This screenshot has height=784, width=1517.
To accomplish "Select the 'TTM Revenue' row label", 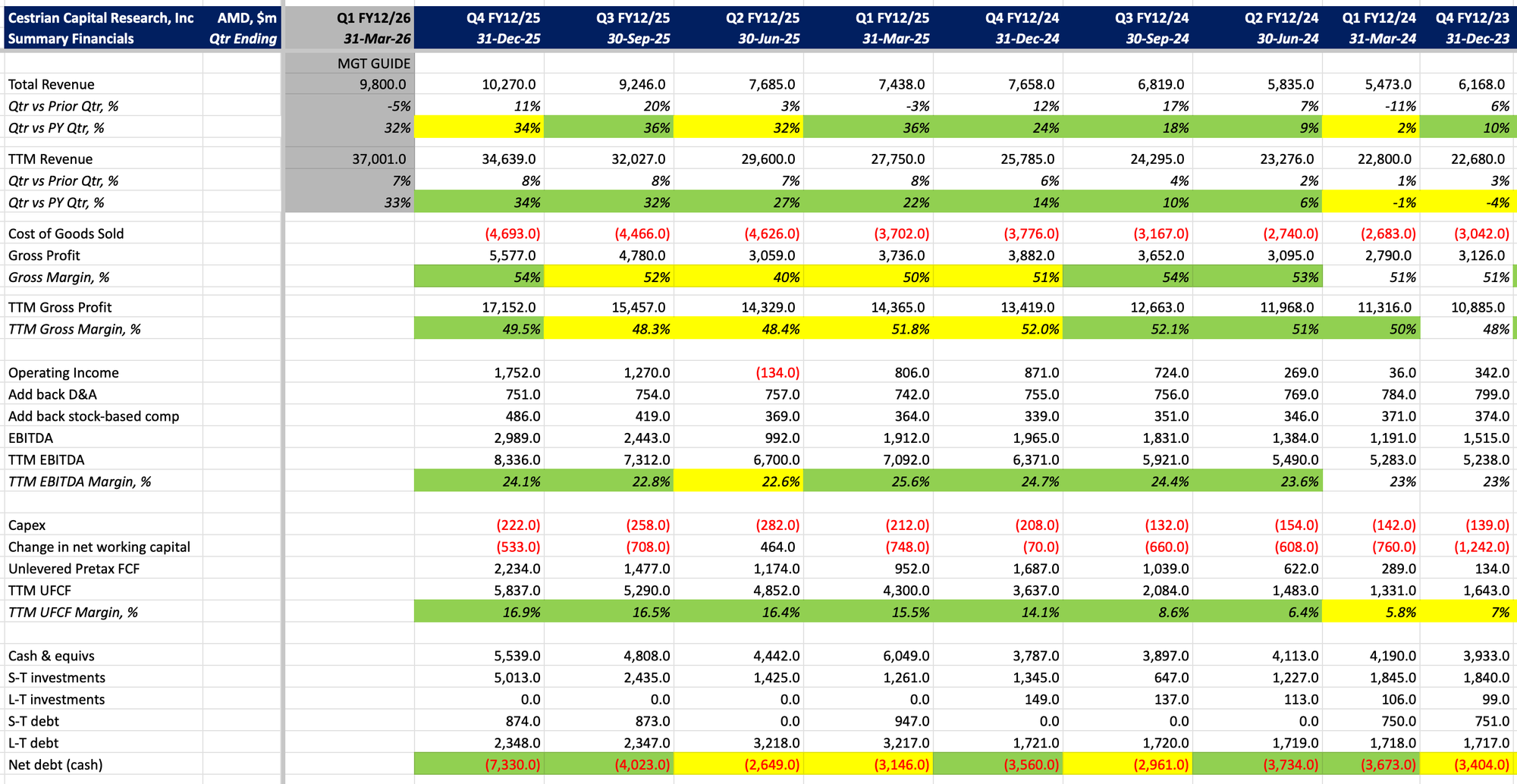I will click(x=50, y=159).
